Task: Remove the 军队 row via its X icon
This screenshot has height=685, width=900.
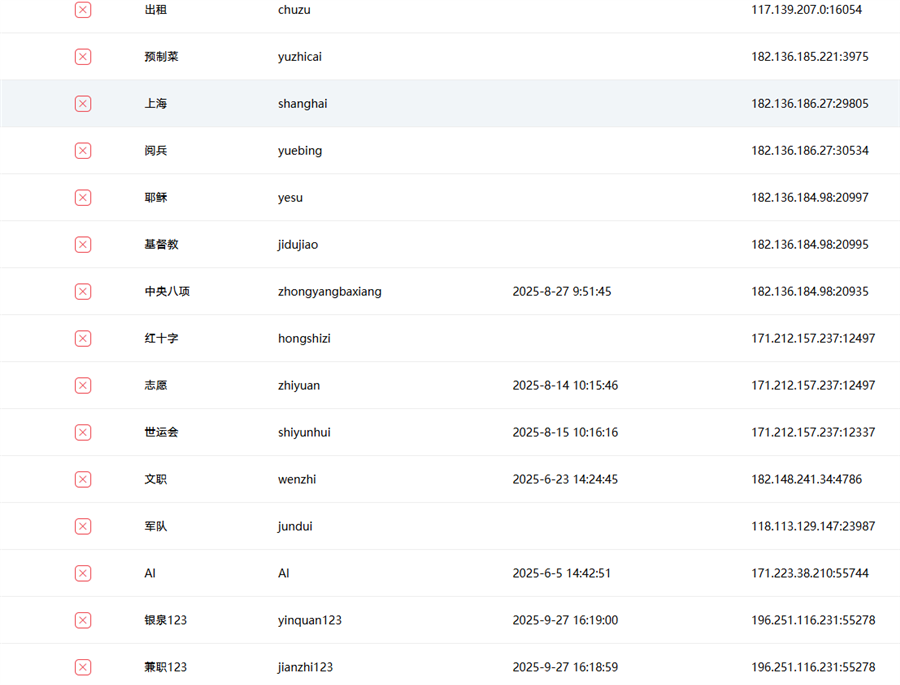Action: tap(83, 527)
